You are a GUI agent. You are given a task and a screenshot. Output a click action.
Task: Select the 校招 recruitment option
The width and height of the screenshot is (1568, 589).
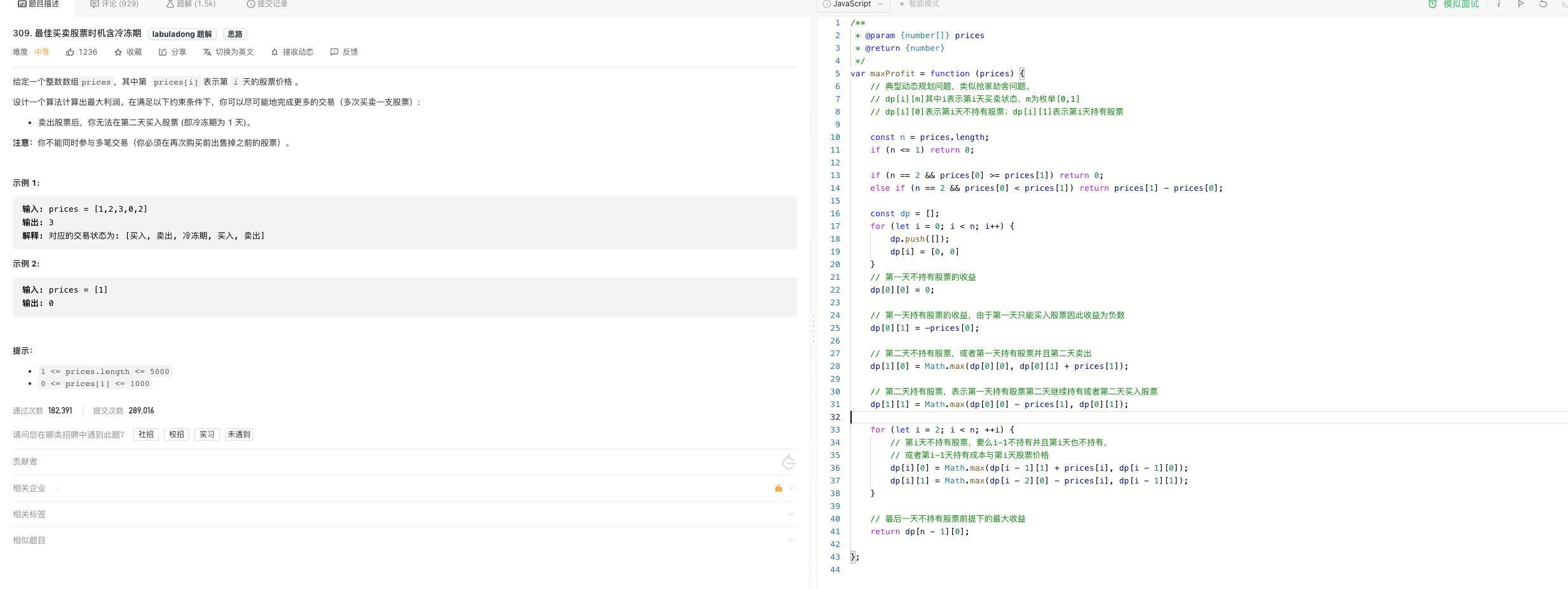(x=177, y=434)
